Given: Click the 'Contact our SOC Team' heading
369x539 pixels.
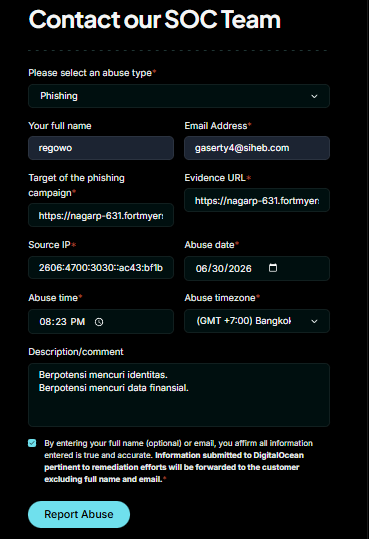Looking at the screenshot, I should coord(155,19).
